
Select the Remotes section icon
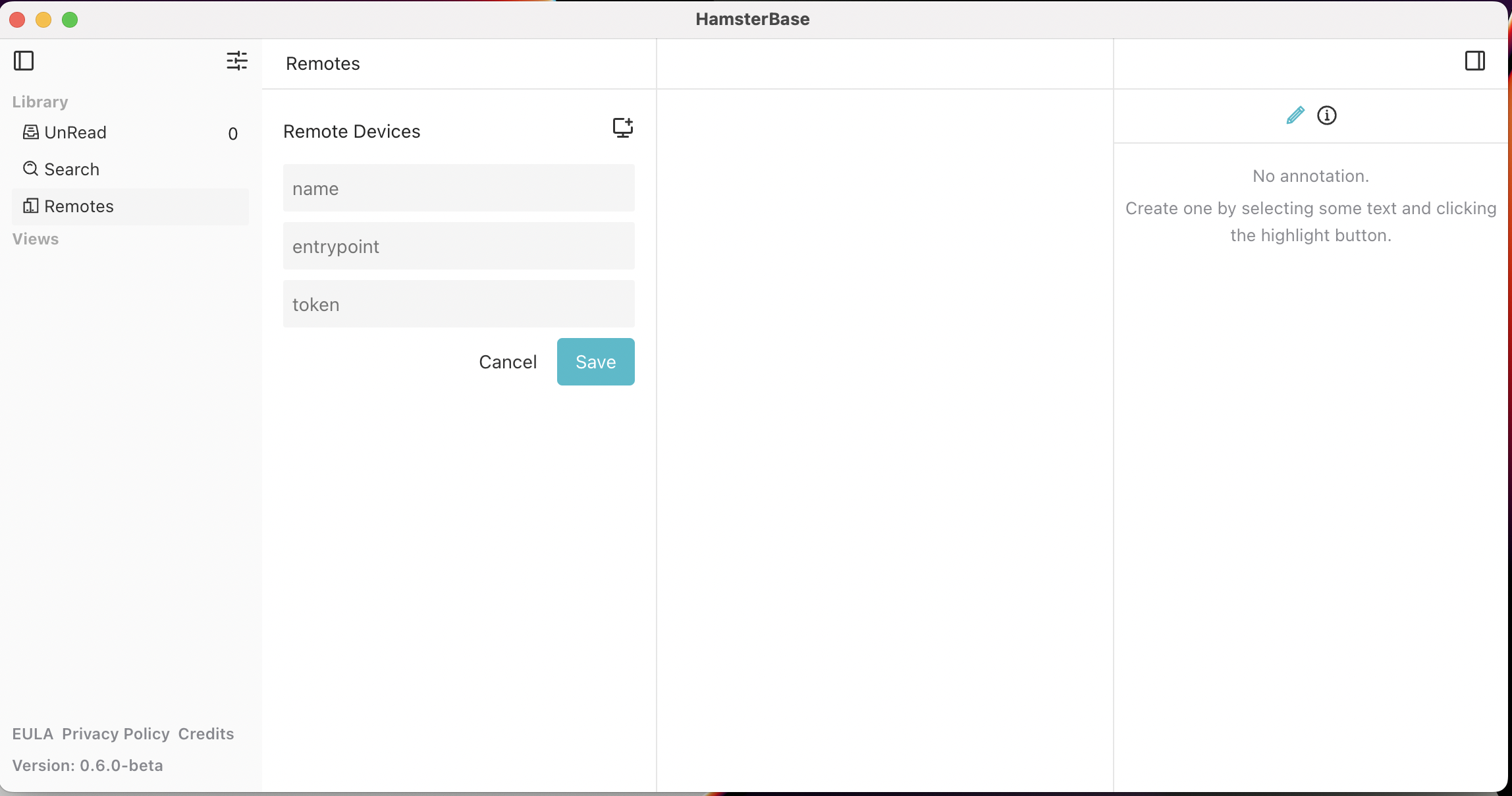point(30,206)
